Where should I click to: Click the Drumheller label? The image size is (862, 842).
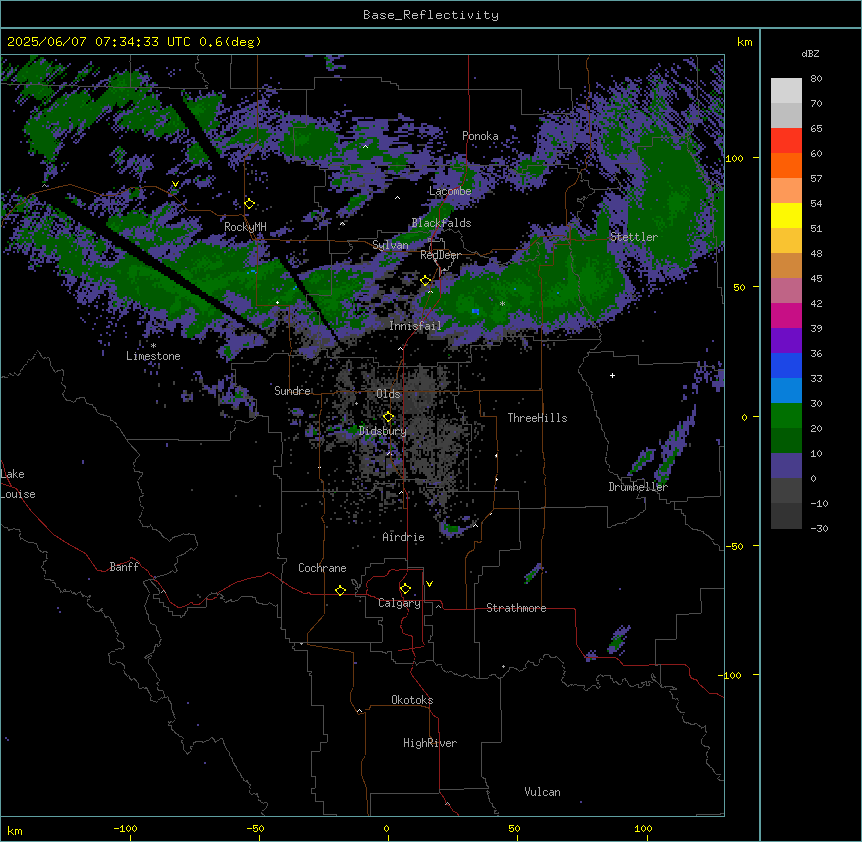click(638, 487)
